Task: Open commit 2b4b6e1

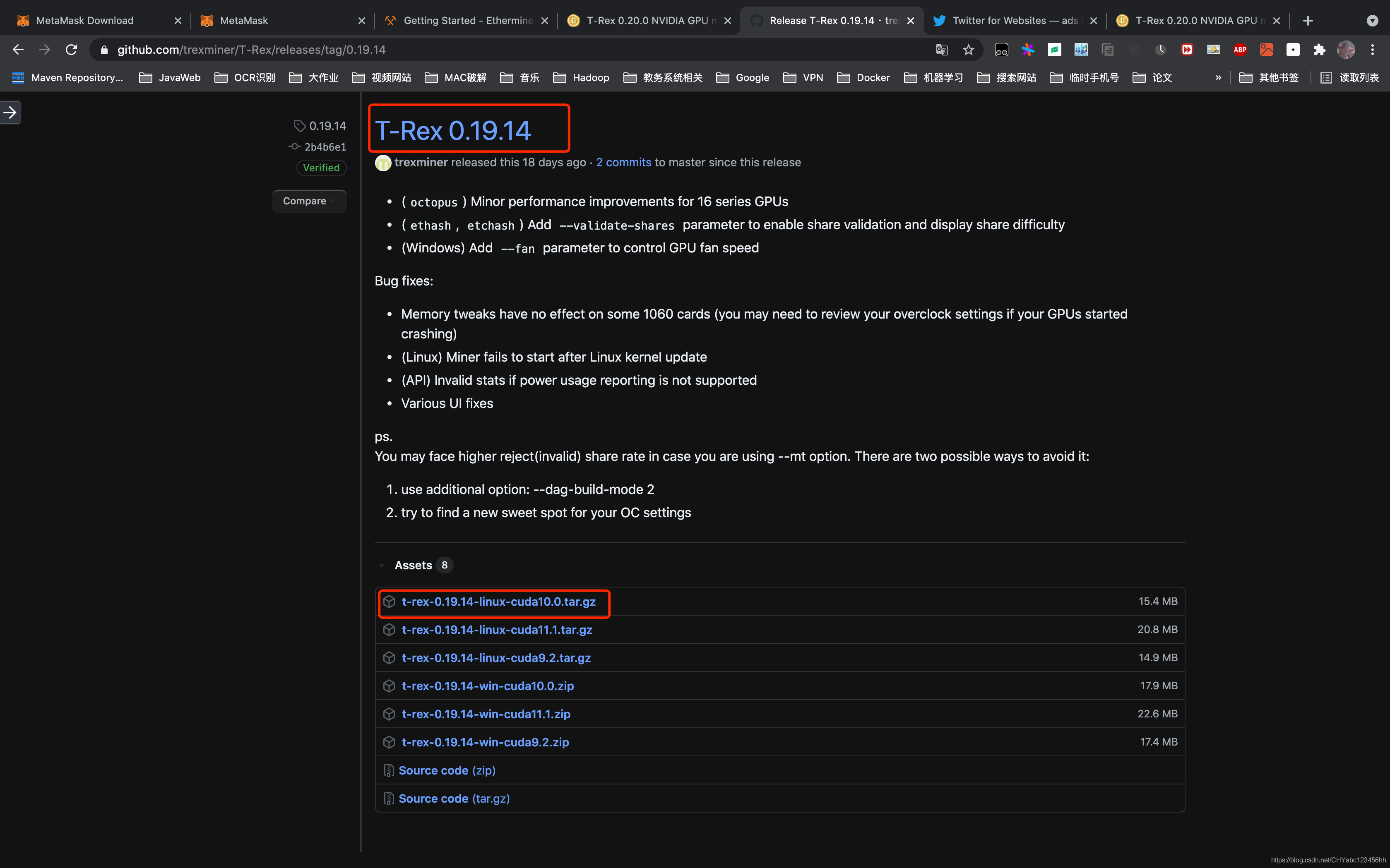Action: tap(325, 147)
